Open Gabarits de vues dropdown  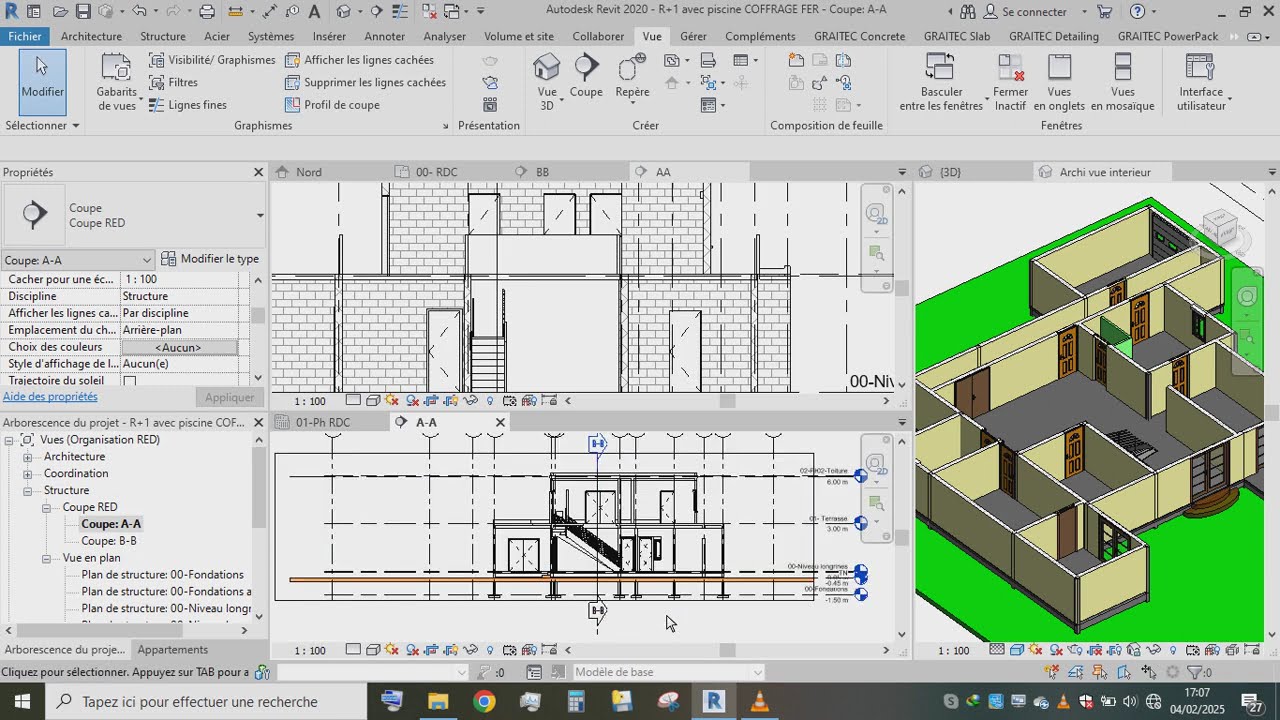pos(117,82)
